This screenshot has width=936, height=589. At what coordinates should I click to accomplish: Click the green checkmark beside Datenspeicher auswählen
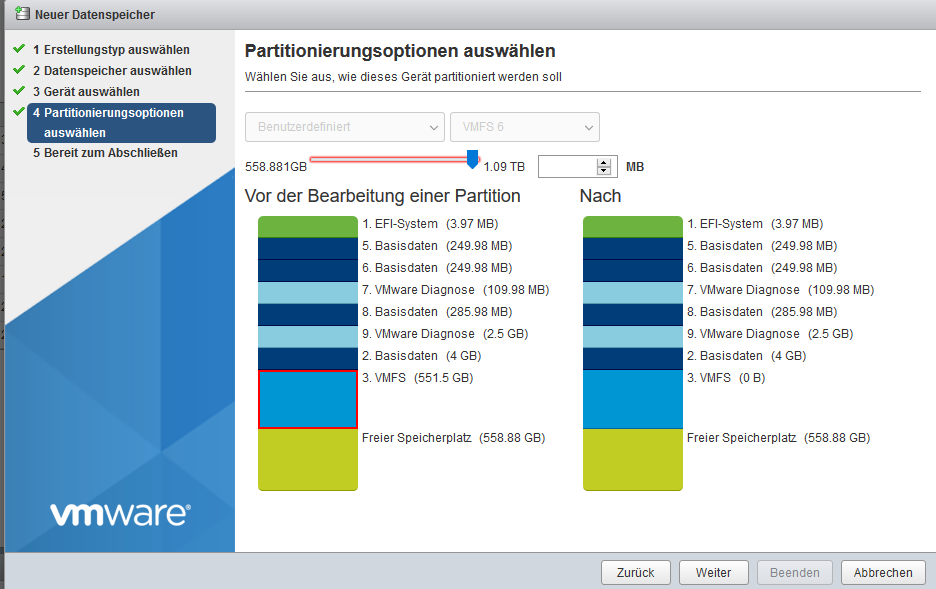pyautogui.click(x=18, y=70)
